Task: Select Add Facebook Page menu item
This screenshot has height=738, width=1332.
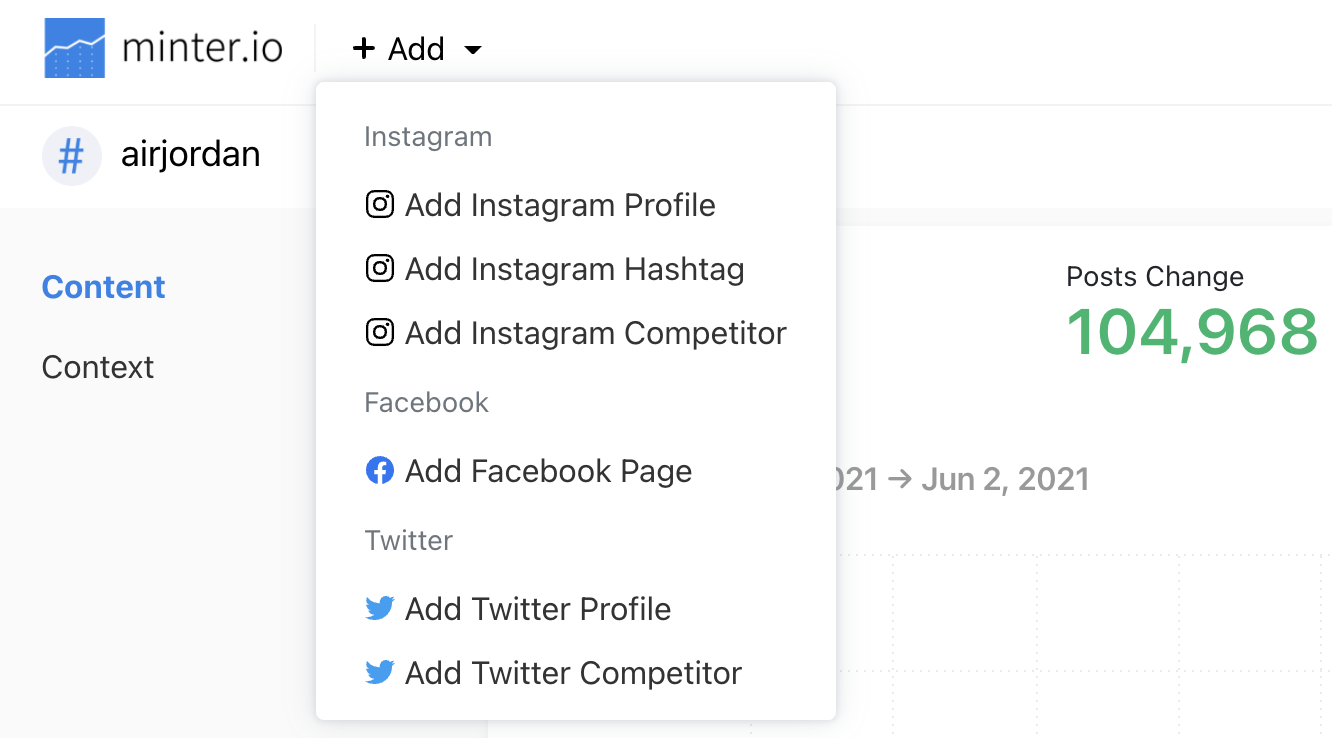Action: (x=548, y=471)
